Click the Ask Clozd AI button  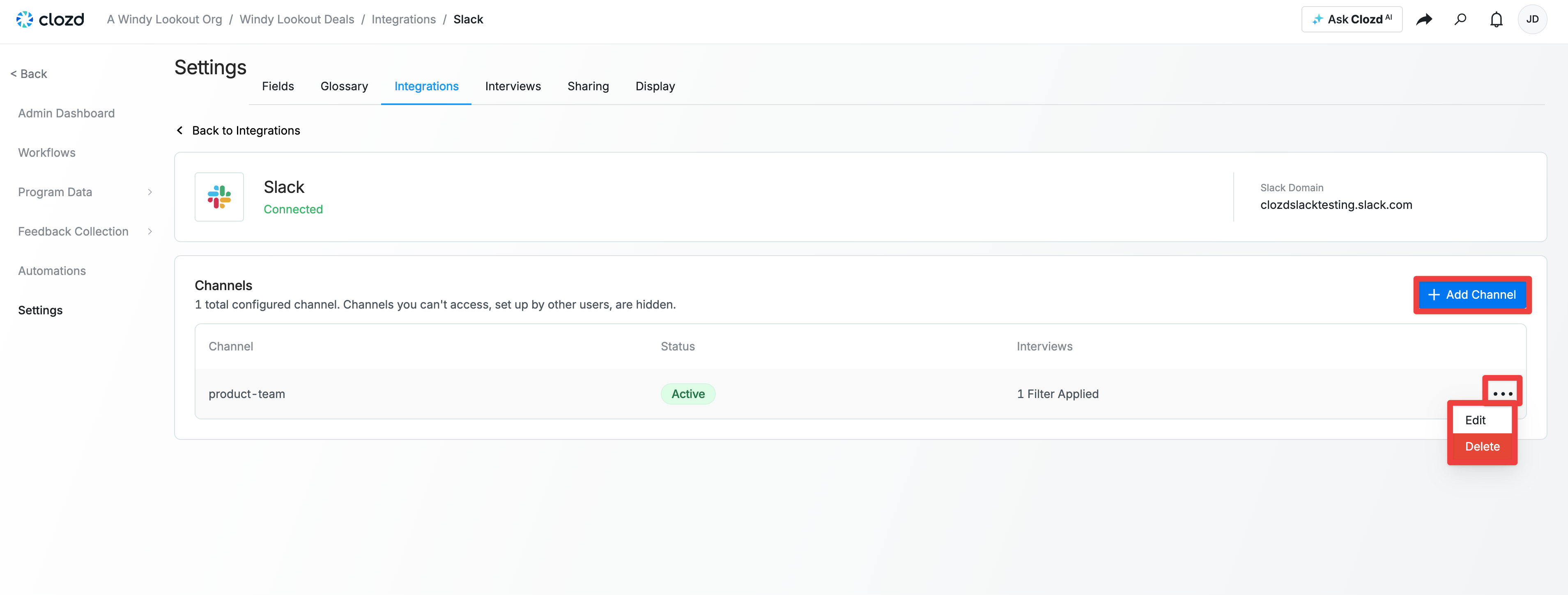click(1352, 19)
